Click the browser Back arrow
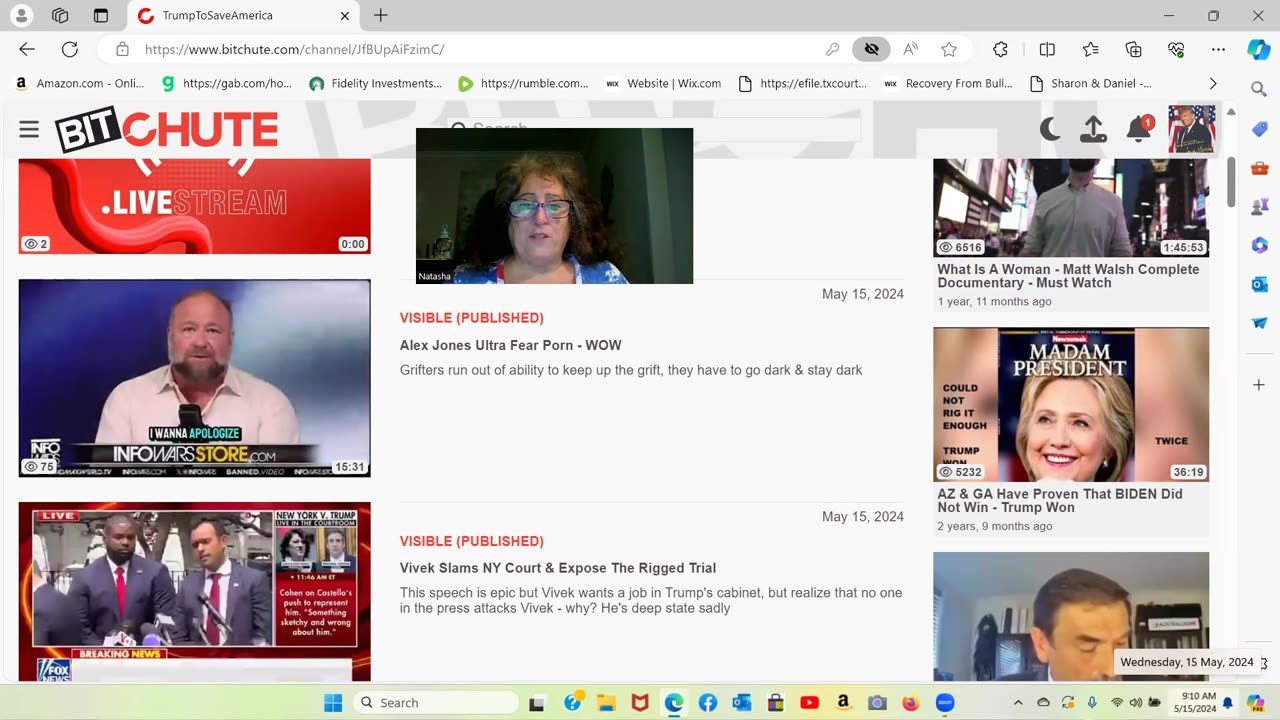1280x720 pixels. pyautogui.click(x=27, y=49)
